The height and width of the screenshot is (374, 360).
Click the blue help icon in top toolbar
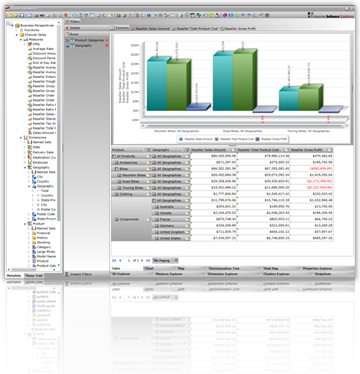149,15
